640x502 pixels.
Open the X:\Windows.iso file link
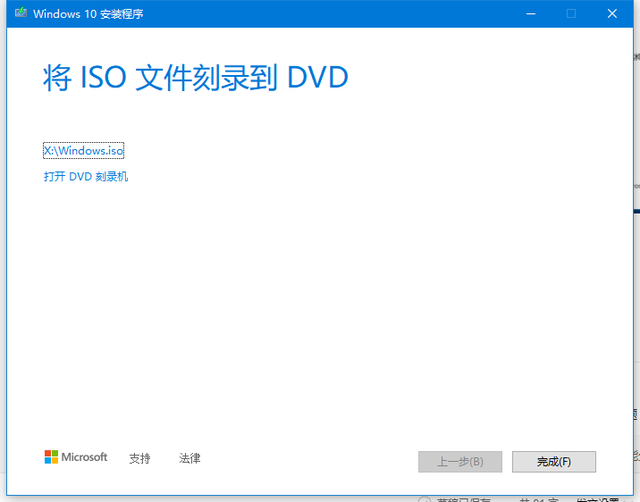pos(83,151)
